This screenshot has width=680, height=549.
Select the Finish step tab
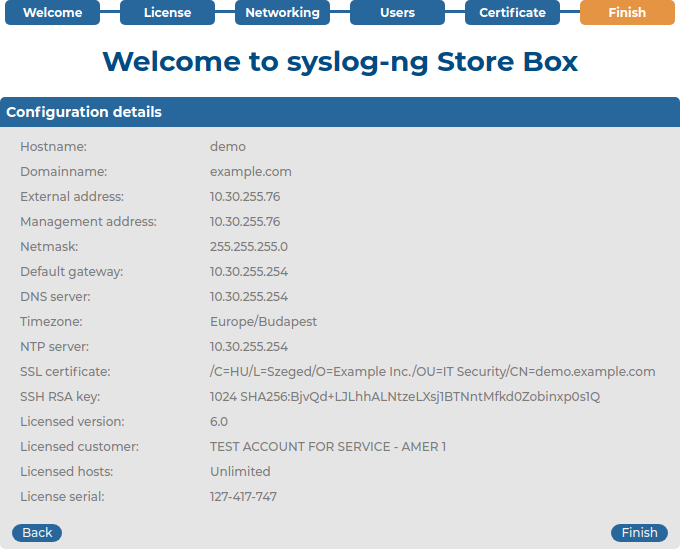coord(627,13)
